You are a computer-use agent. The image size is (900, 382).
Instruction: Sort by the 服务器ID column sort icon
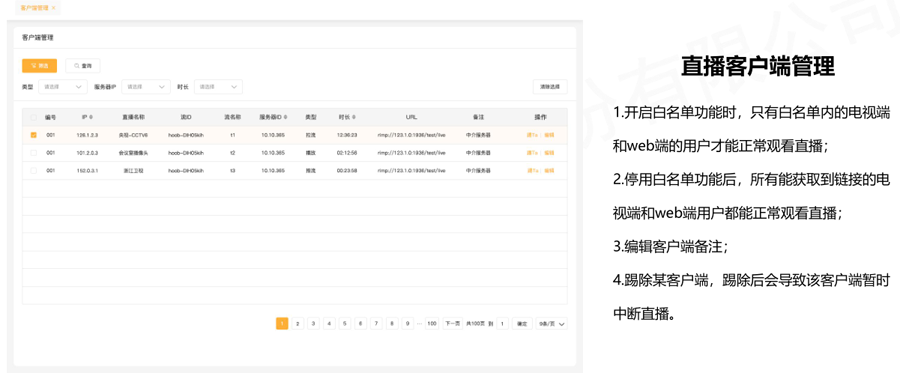(286, 117)
